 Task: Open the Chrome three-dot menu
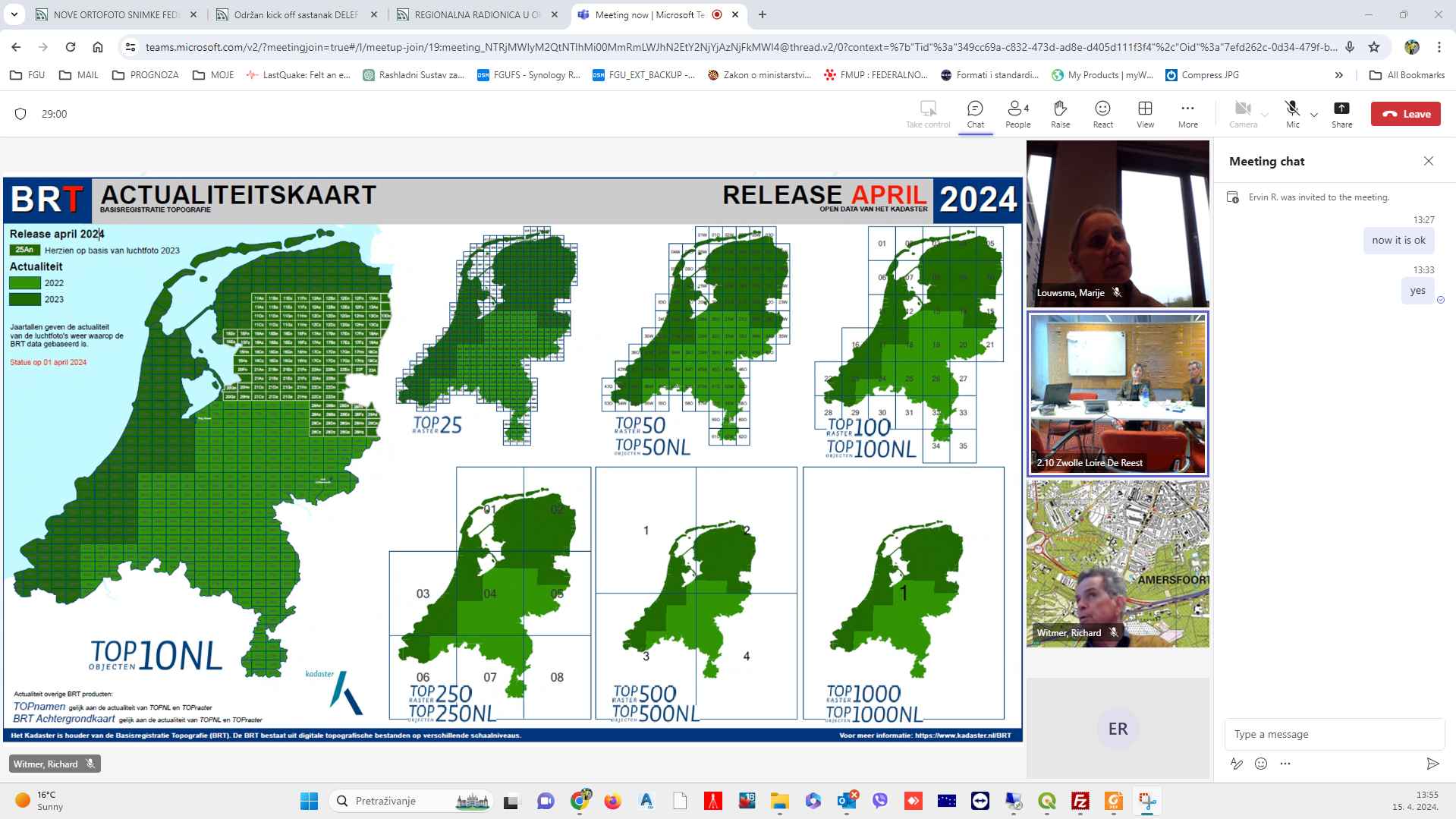[x=1439, y=47]
